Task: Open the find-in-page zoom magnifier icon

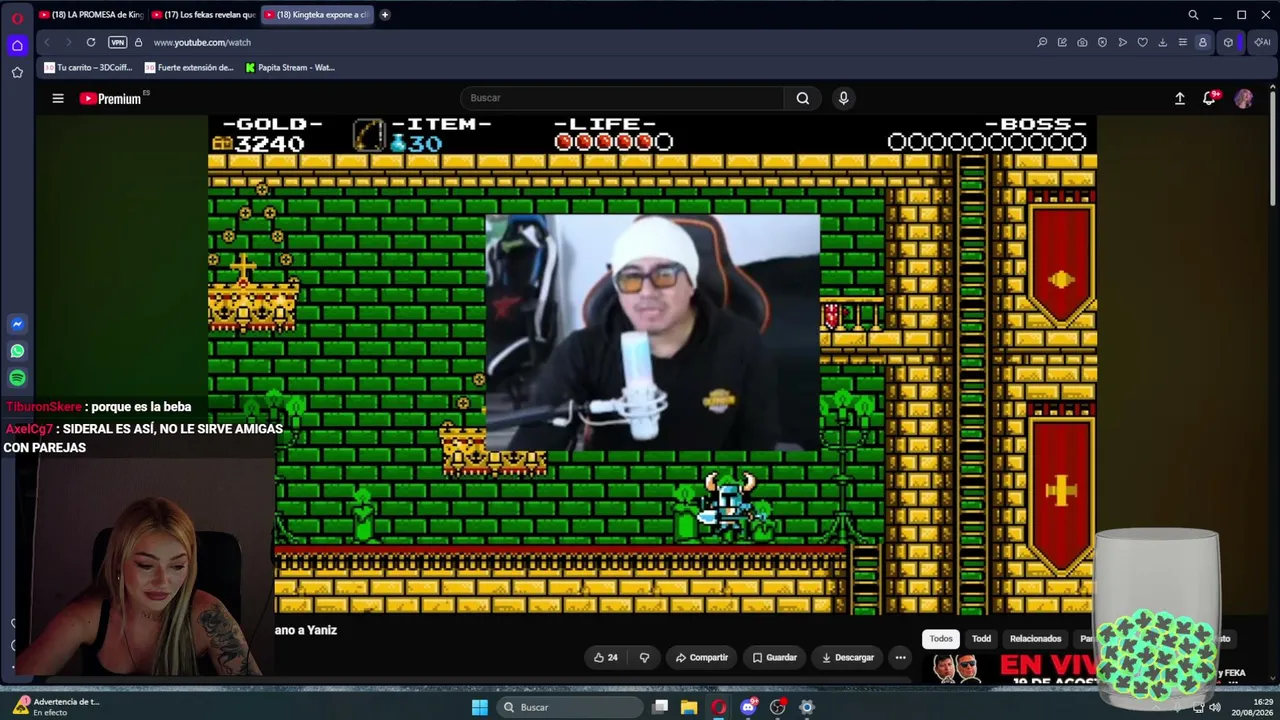Action: coord(1042,42)
